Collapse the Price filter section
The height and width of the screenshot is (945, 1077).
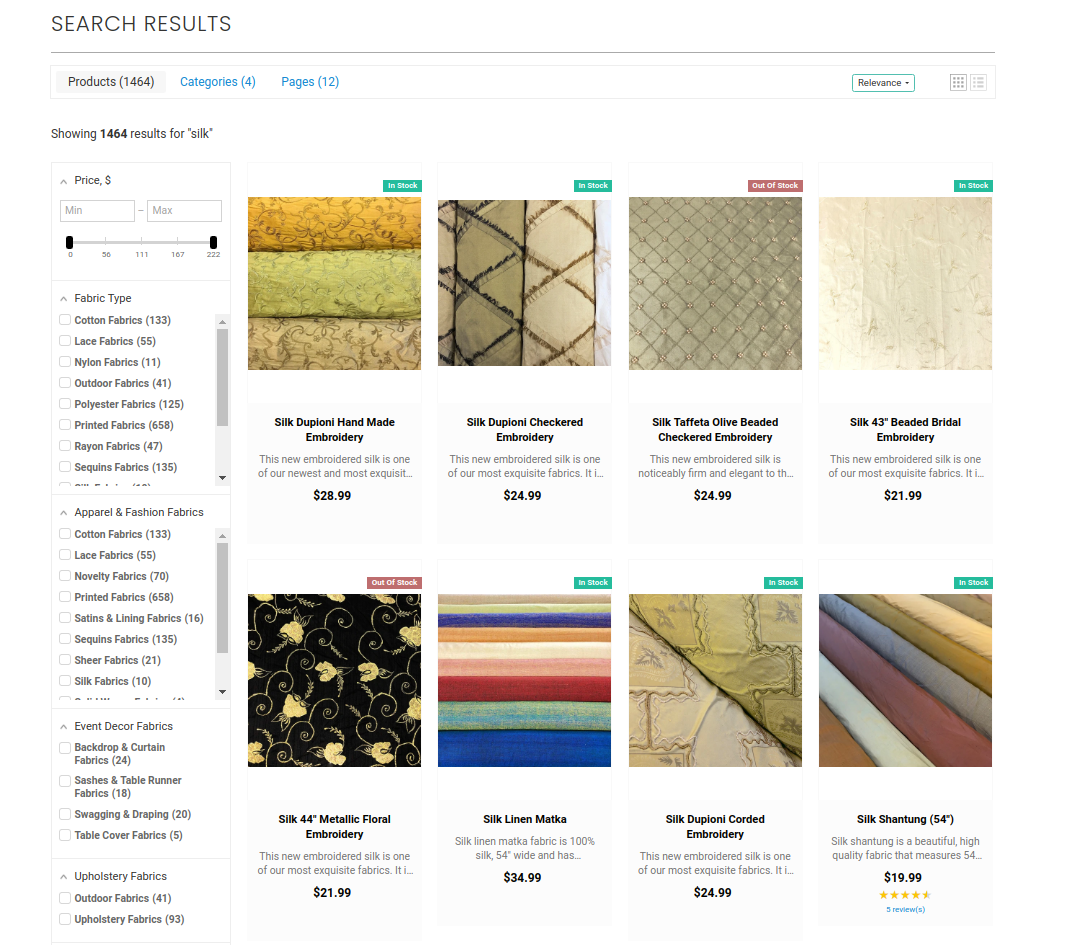click(66, 180)
